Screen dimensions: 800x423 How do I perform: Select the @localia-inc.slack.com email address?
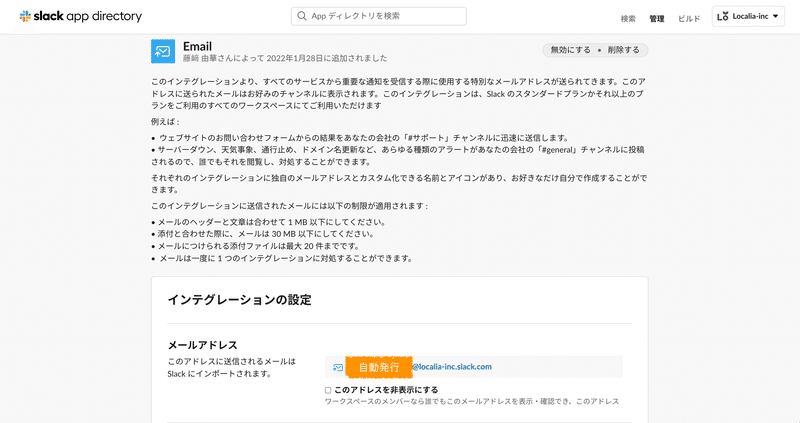click(452, 366)
